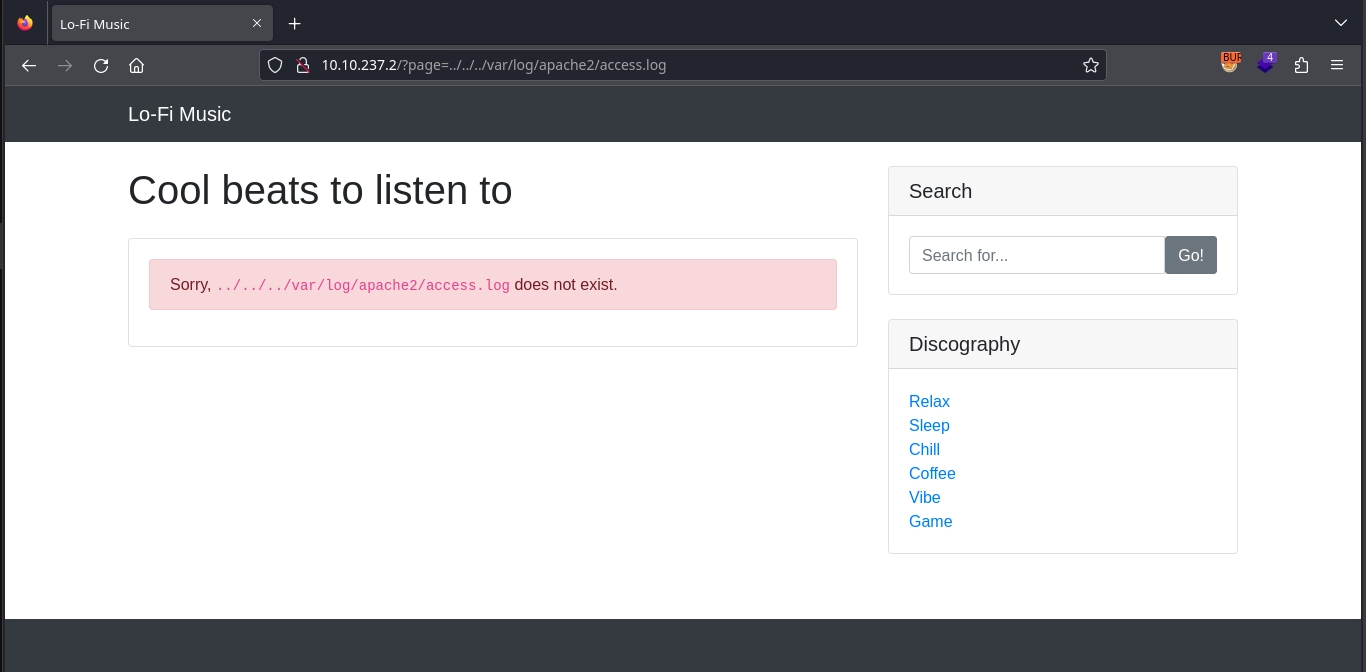Show tracking protection shield info
The width and height of the screenshot is (1366, 672).
click(x=276, y=66)
